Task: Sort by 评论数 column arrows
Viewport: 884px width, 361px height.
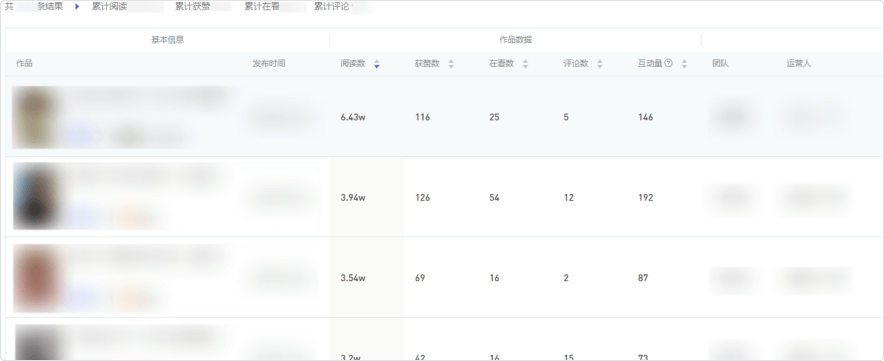Action: [600, 64]
